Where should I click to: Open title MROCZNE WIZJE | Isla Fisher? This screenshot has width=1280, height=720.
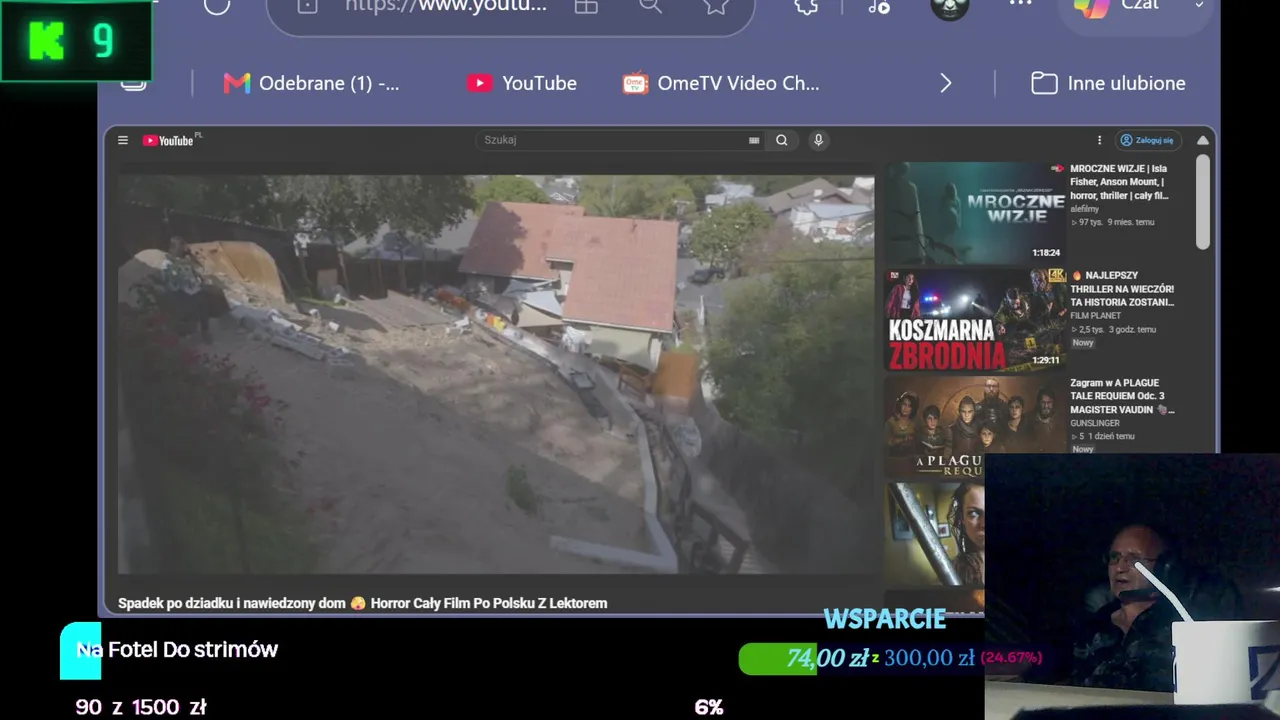point(1119,182)
